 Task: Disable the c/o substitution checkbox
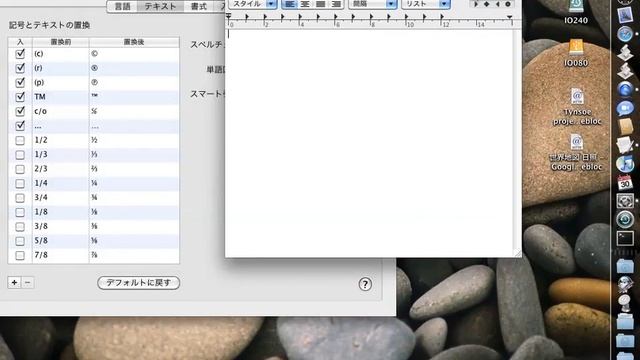click(20, 111)
